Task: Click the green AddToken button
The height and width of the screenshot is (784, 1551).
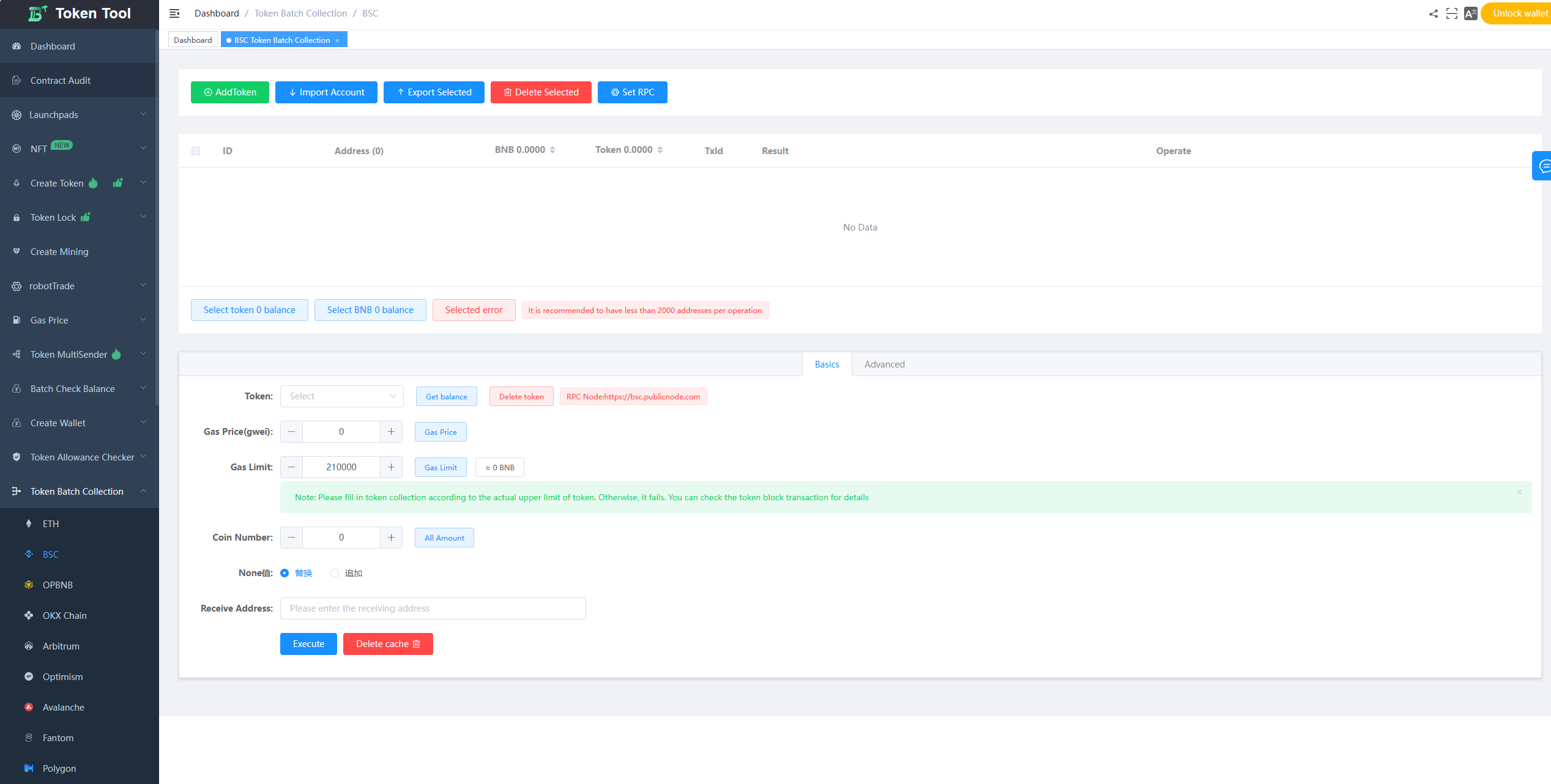Action: pos(230,92)
